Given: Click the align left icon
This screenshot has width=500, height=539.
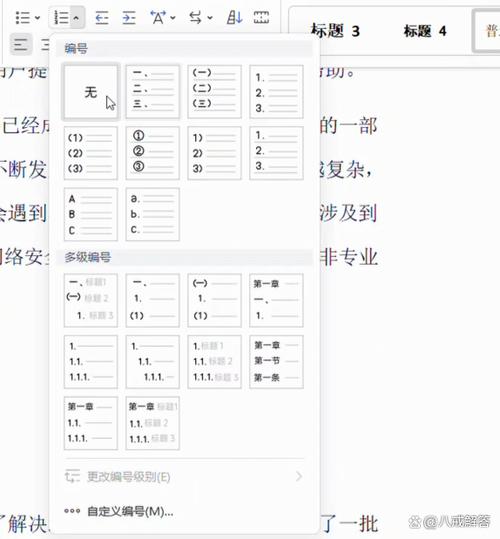Looking at the screenshot, I should point(21,45).
